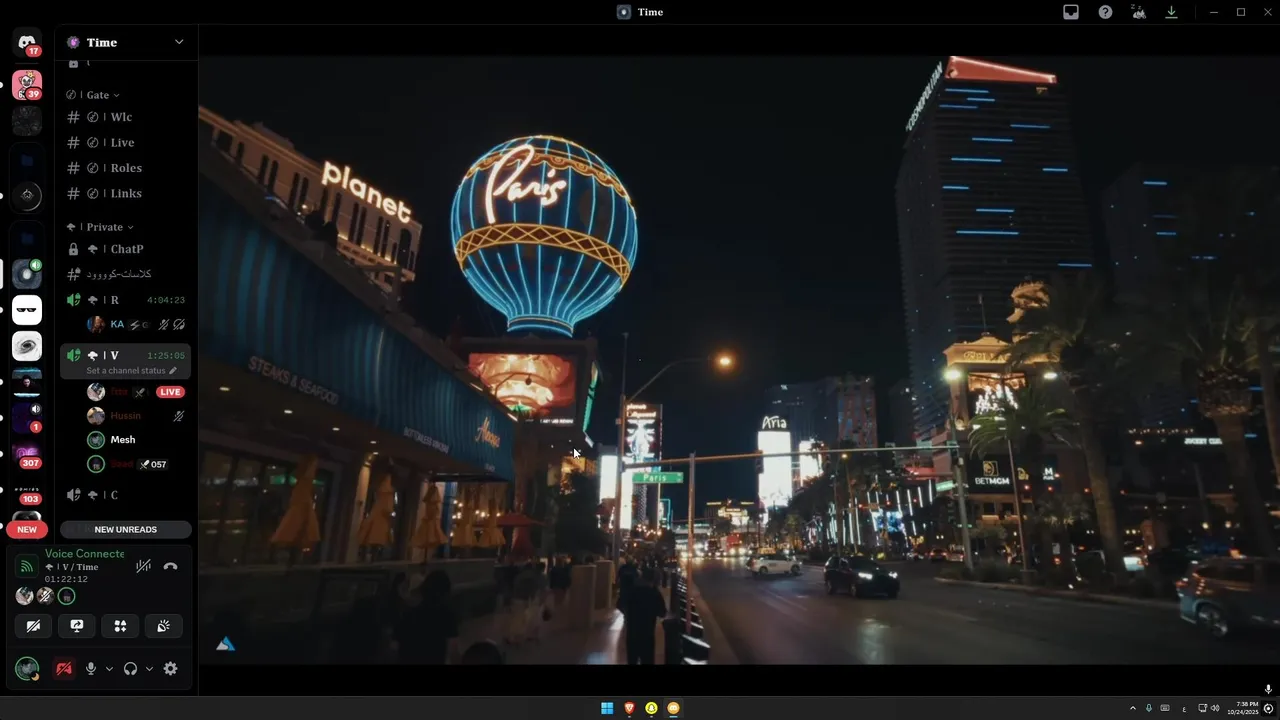Open the Help icon in title bar
Viewport: 1280px width, 720px height.
pos(1105,12)
